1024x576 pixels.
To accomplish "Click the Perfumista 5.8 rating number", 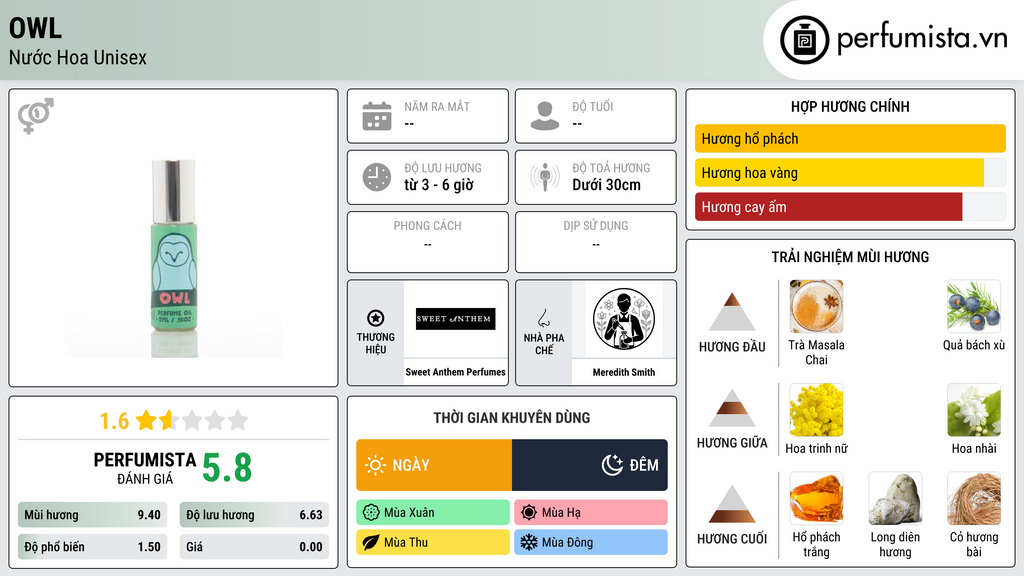I will (x=227, y=468).
